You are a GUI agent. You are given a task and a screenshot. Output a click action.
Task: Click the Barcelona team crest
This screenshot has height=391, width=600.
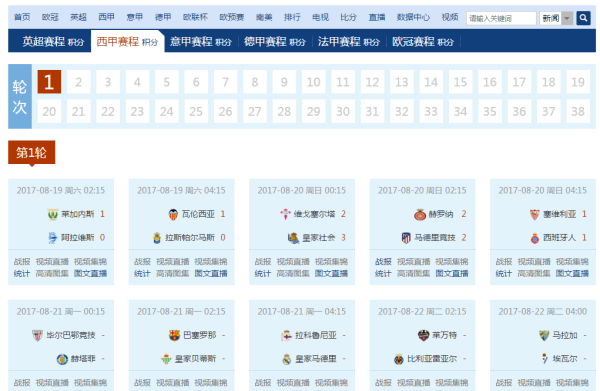coord(174,336)
